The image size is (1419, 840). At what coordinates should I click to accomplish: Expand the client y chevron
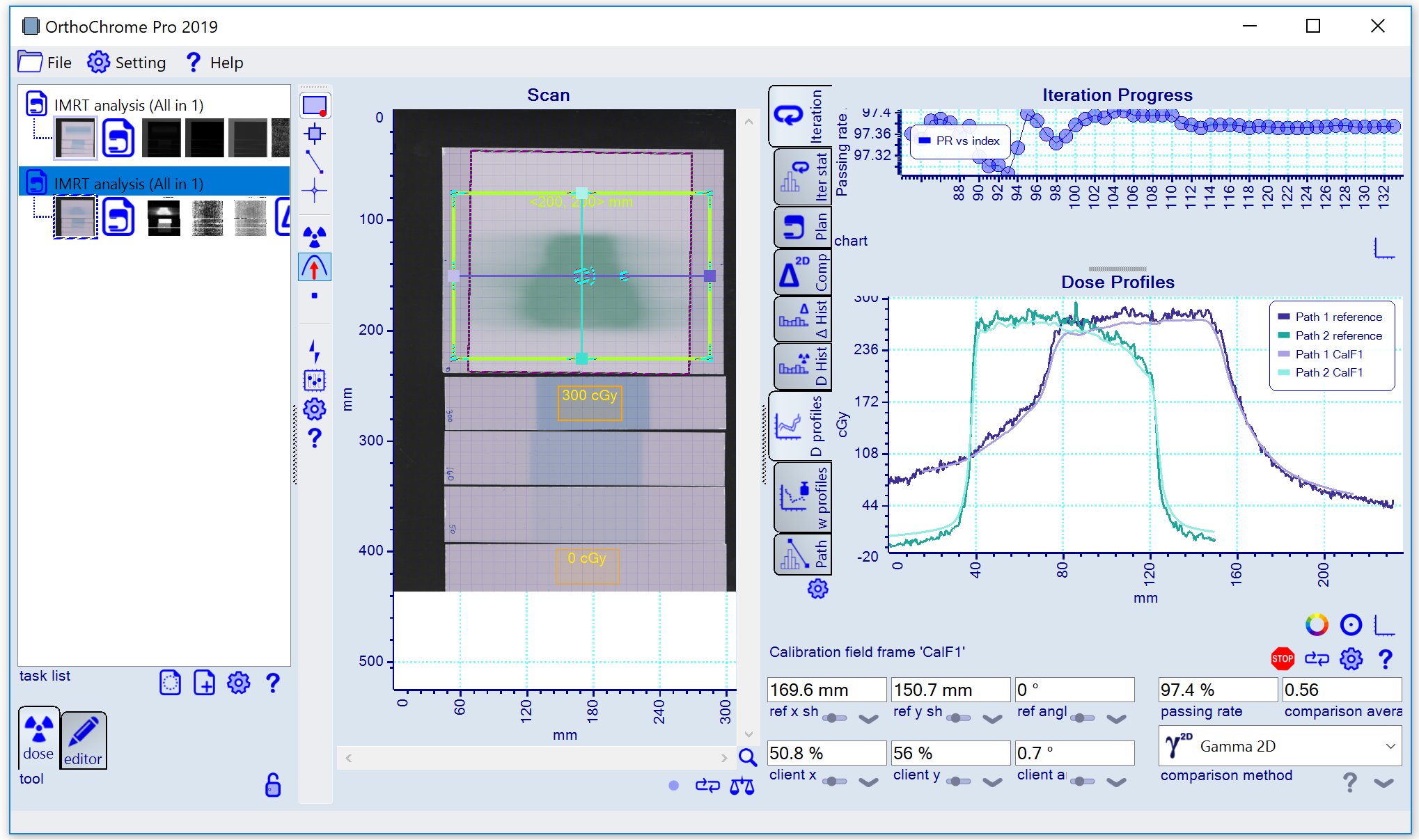(x=992, y=782)
